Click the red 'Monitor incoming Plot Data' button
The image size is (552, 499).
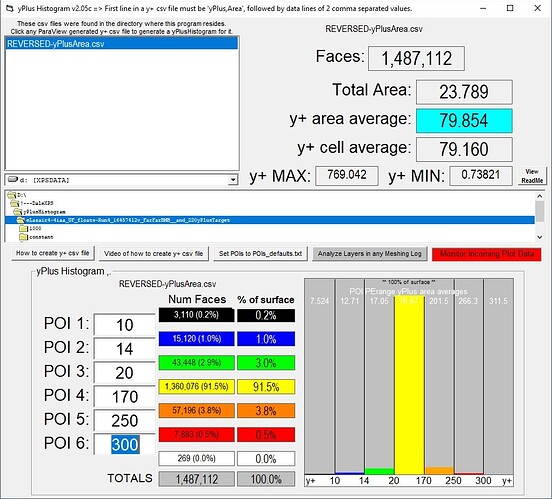click(487, 254)
